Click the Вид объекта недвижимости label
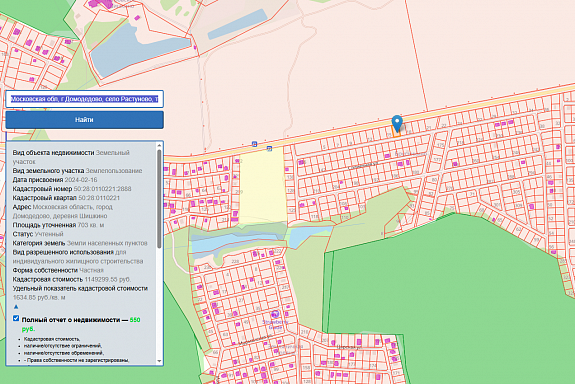This screenshot has width=575, height=384. (x=54, y=153)
